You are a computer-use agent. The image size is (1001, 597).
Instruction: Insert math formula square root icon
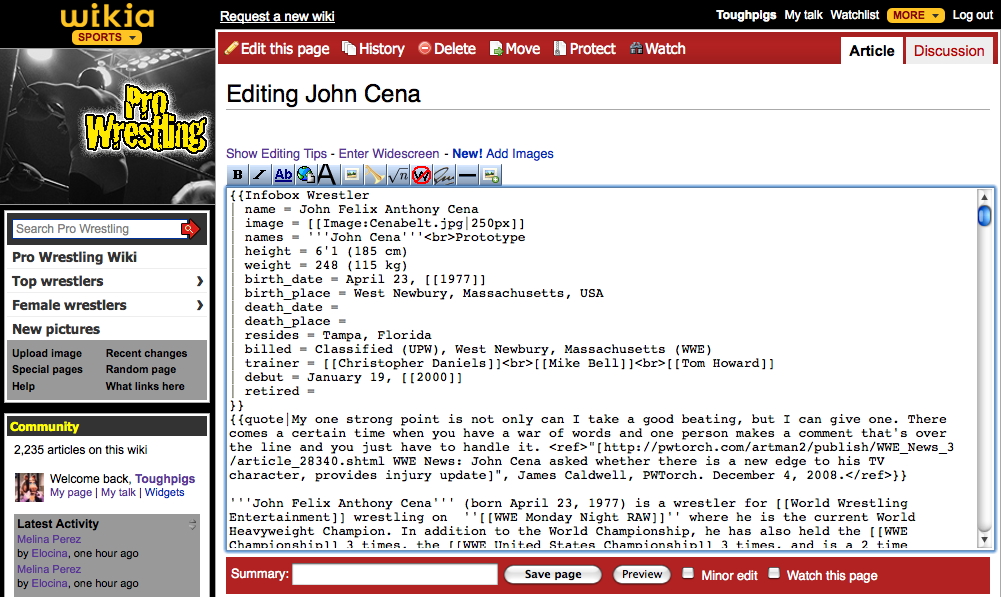(x=398, y=174)
